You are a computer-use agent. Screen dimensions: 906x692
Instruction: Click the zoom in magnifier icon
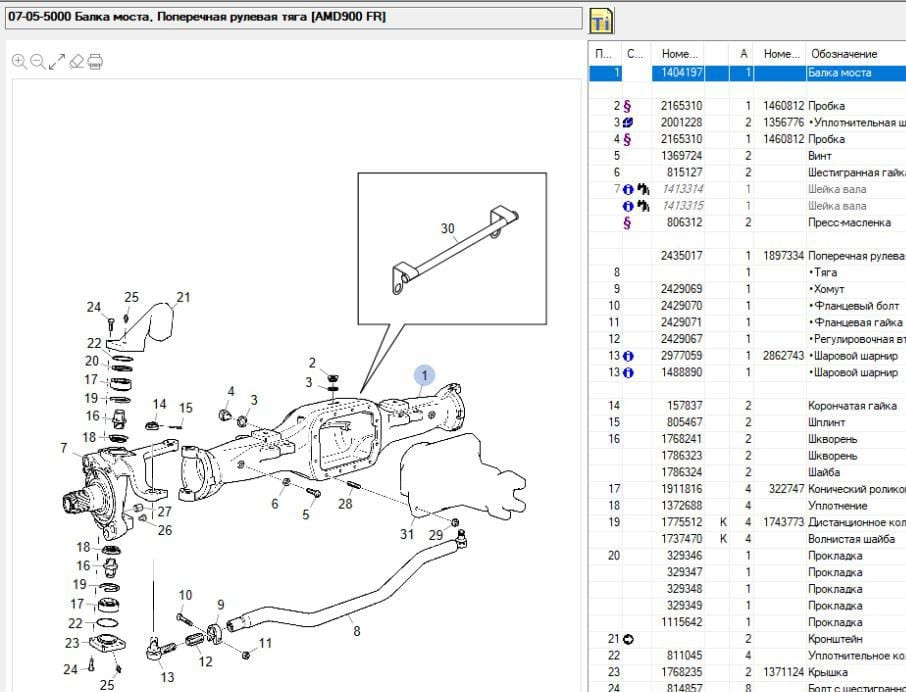pyautogui.click(x=19, y=62)
